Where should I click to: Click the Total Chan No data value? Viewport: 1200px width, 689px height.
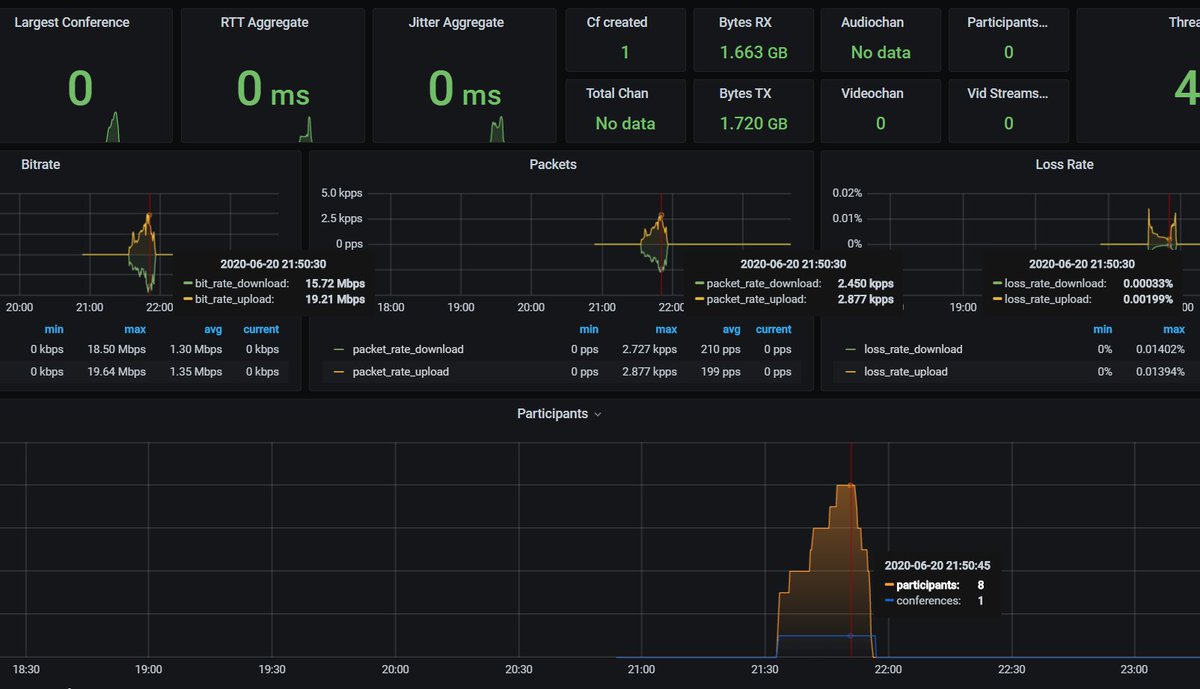coord(625,123)
